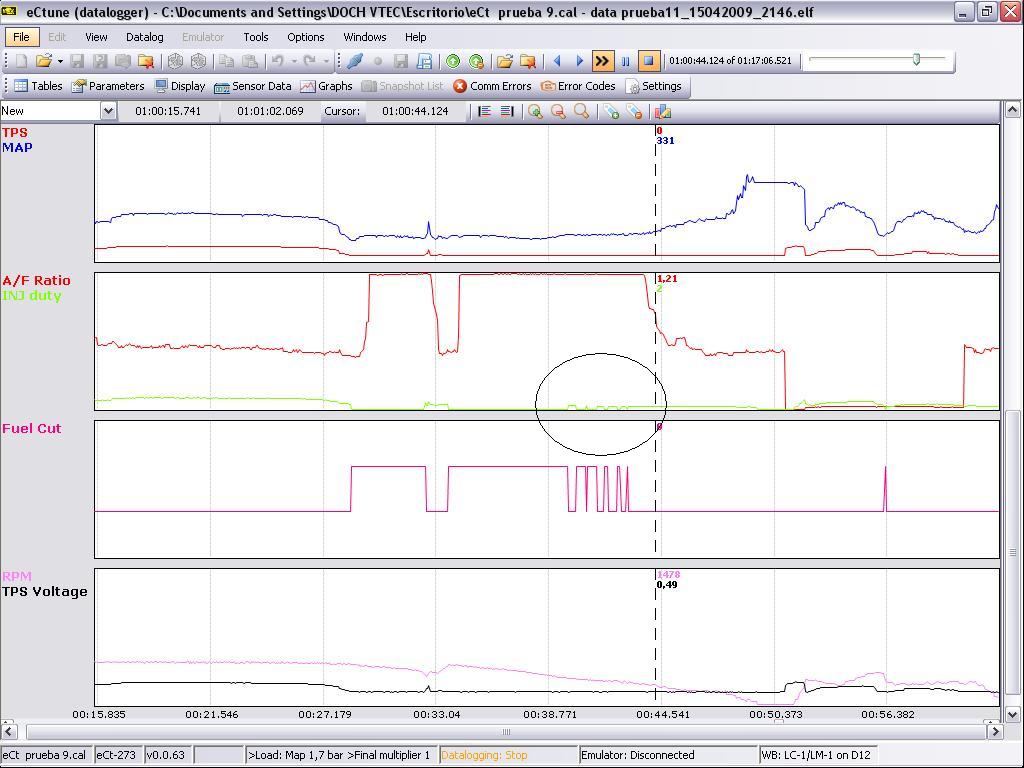
Task: Open the Tables window
Action: click(x=39, y=86)
